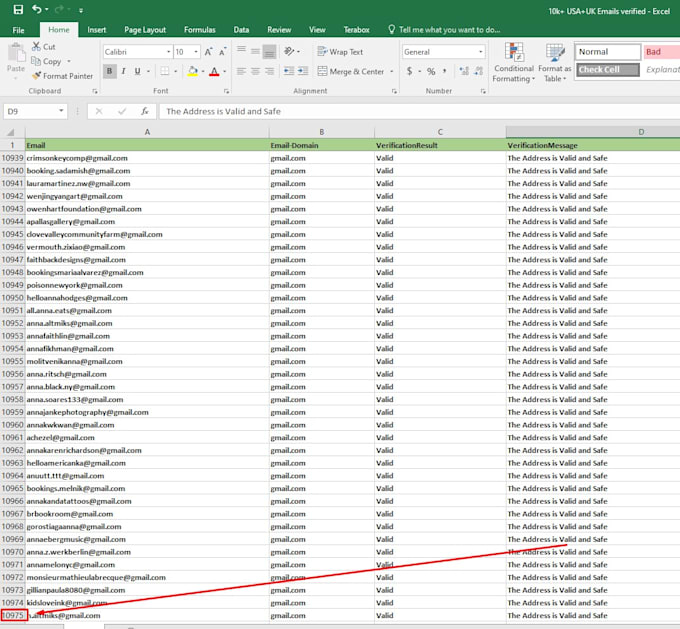Open the font size dropdown
Image resolution: width=680 pixels, height=629 pixels.
pos(196,52)
